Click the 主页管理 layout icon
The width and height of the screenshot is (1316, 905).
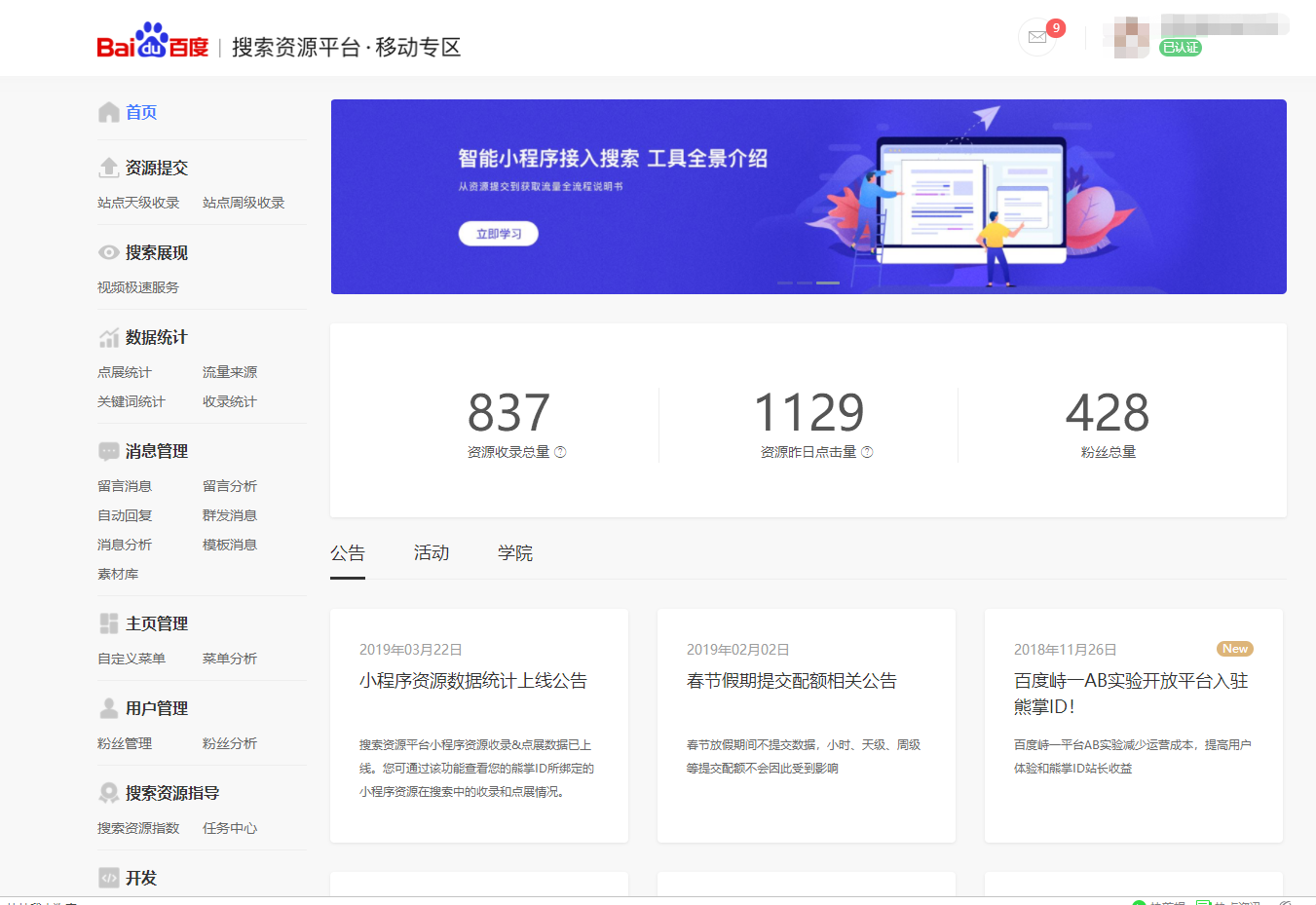tap(108, 623)
